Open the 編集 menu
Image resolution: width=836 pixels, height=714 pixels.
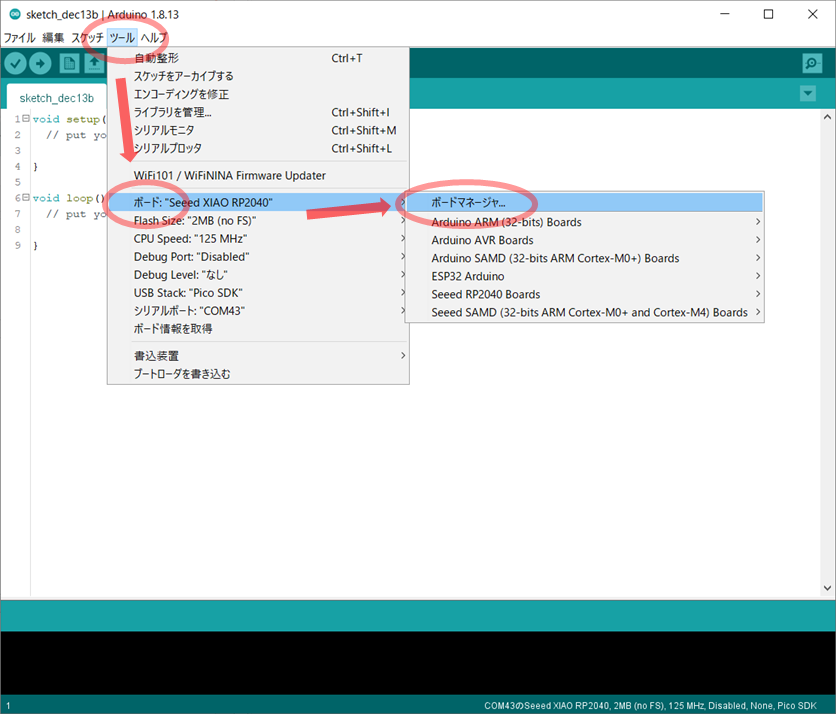53,38
